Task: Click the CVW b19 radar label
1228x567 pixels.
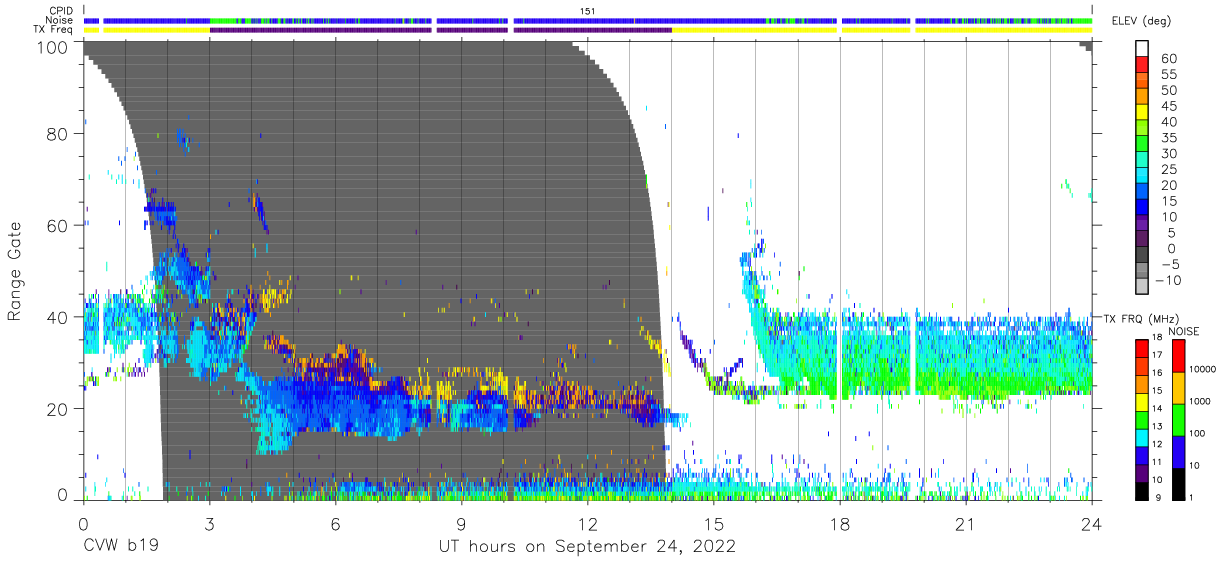Action: [121, 546]
